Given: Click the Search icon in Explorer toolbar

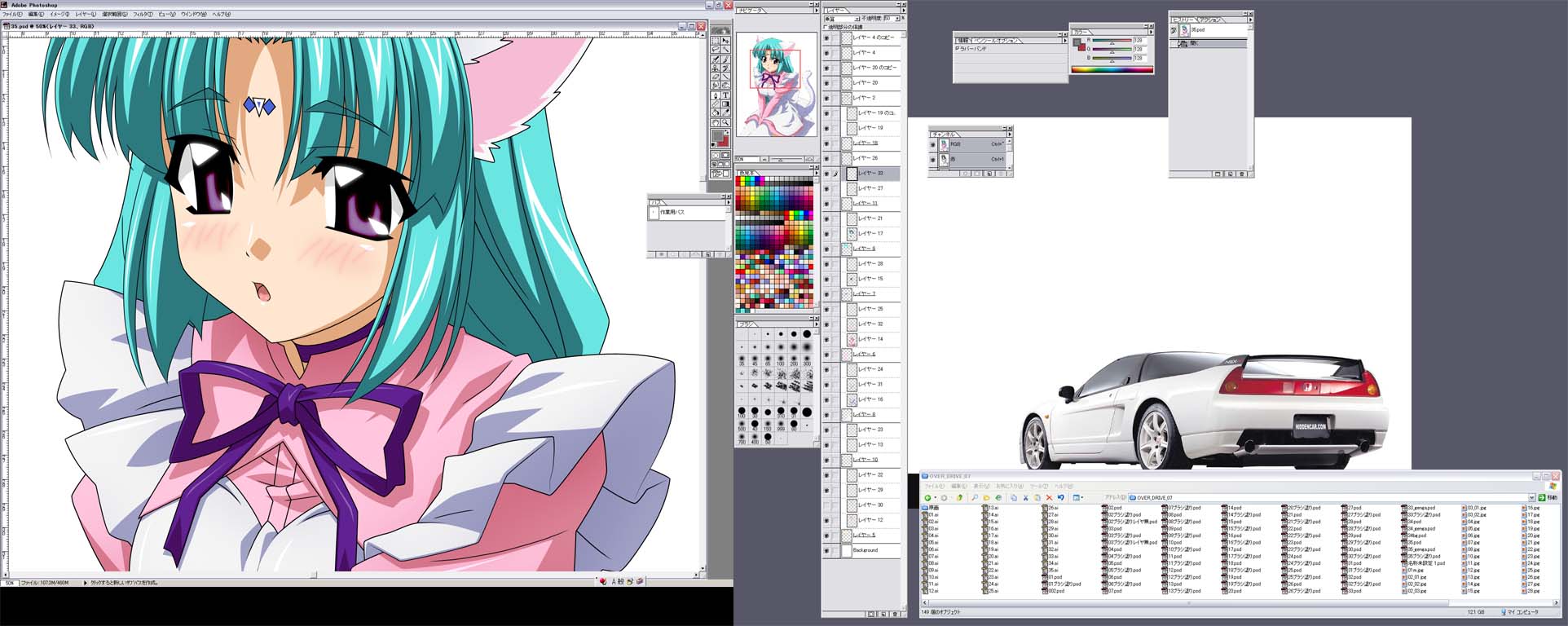Looking at the screenshot, I should pyautogui.click(x=975, y=497).
